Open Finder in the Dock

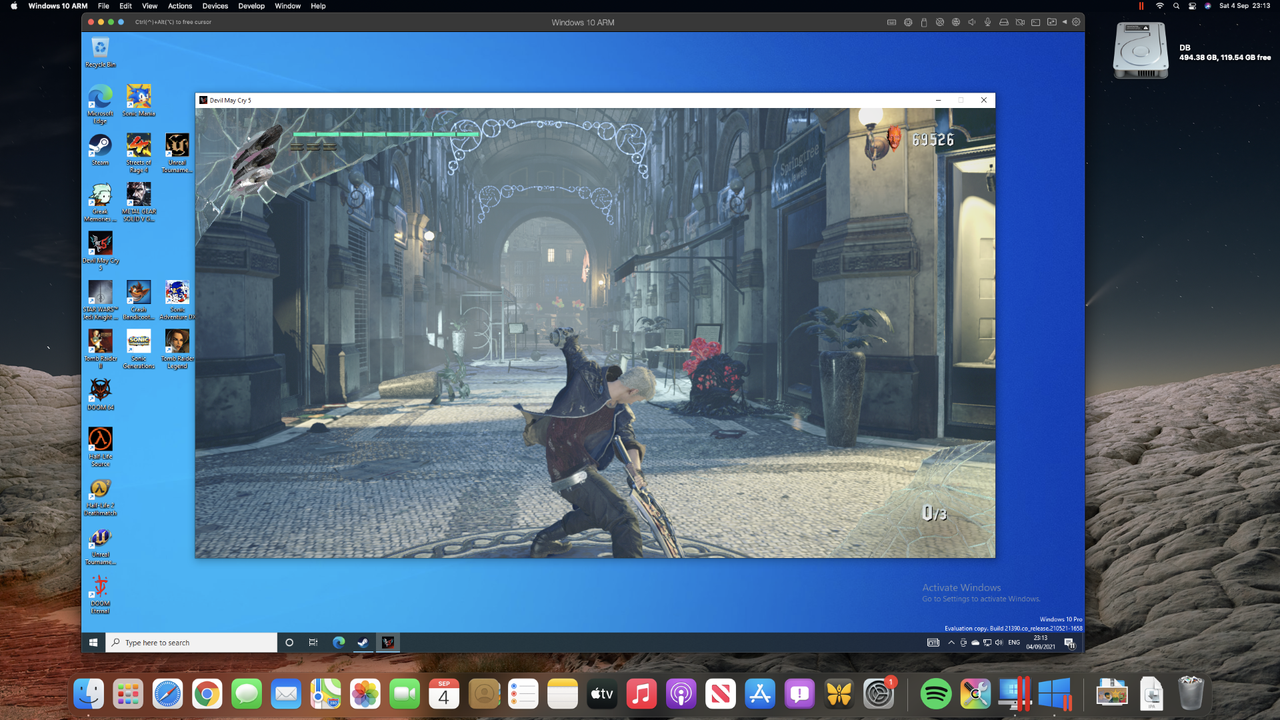pyautogui.click(x=89, y=693)
